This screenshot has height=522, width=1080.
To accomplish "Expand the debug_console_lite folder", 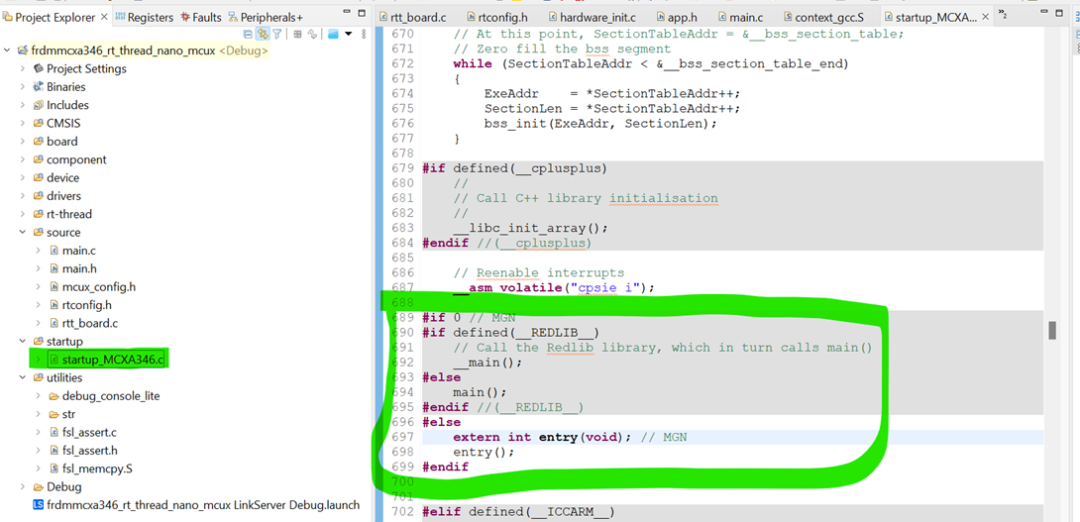I will click(x=39, y=396).
